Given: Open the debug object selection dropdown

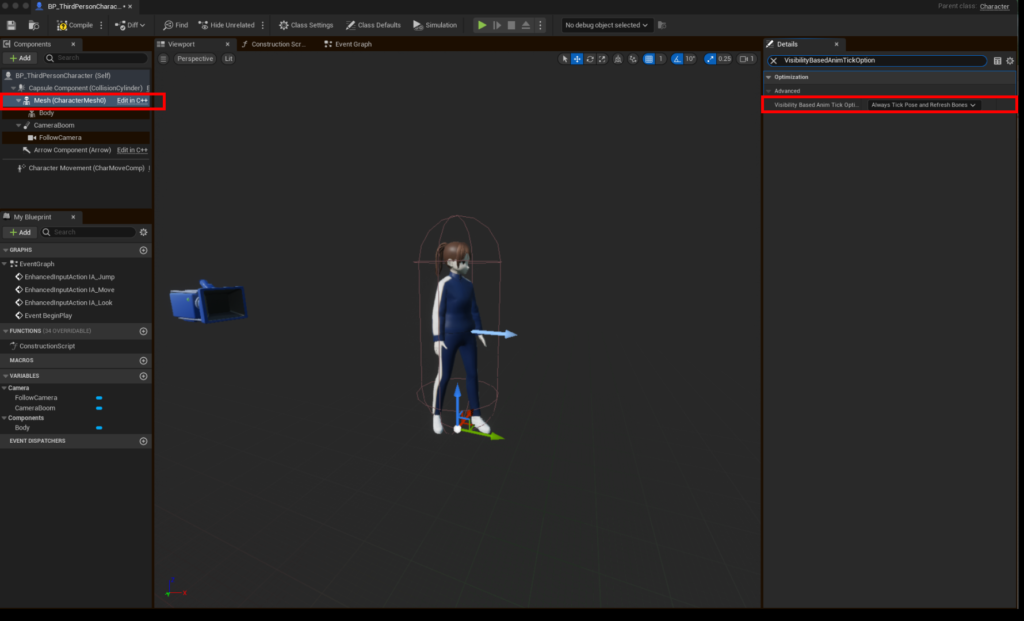Looking at the screenshot, I should pos(606,25).
